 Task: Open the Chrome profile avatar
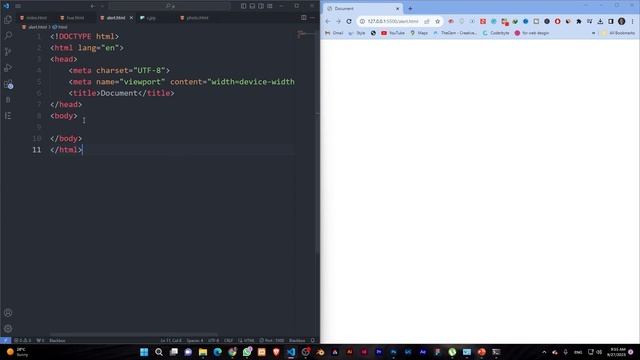coord(621,21)
